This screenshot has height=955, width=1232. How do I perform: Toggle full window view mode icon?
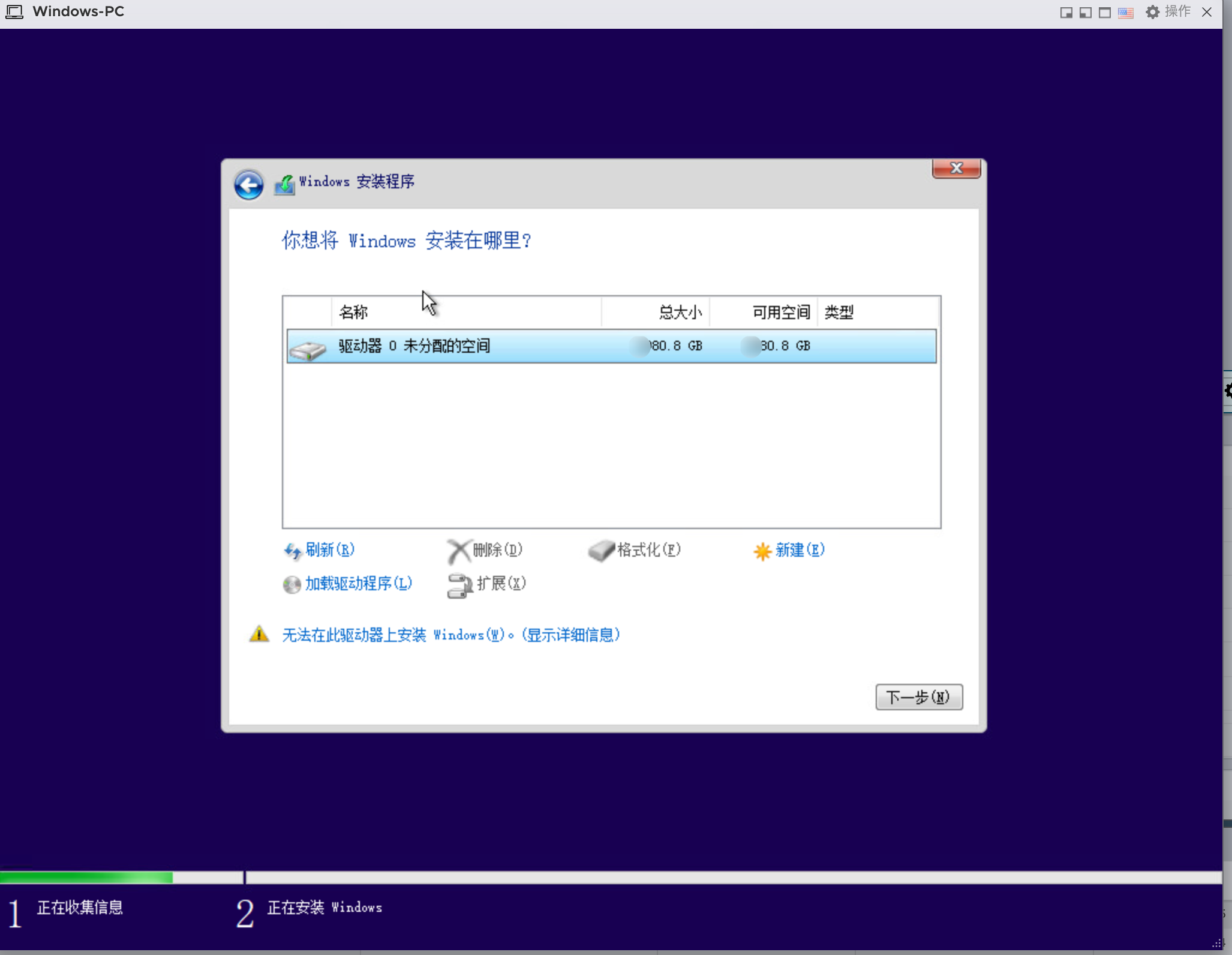click(x=1104, y=13)
